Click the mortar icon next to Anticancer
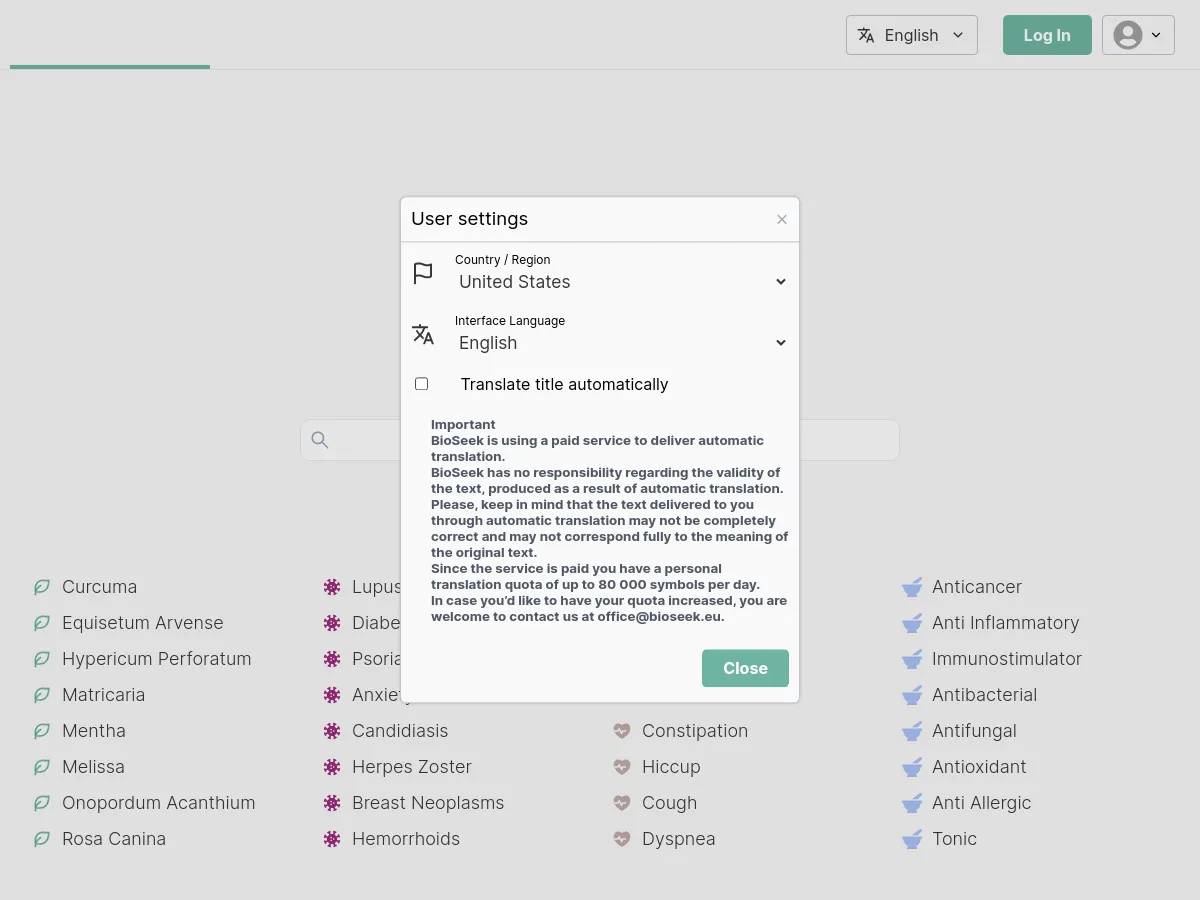 (x=912, y=587)
